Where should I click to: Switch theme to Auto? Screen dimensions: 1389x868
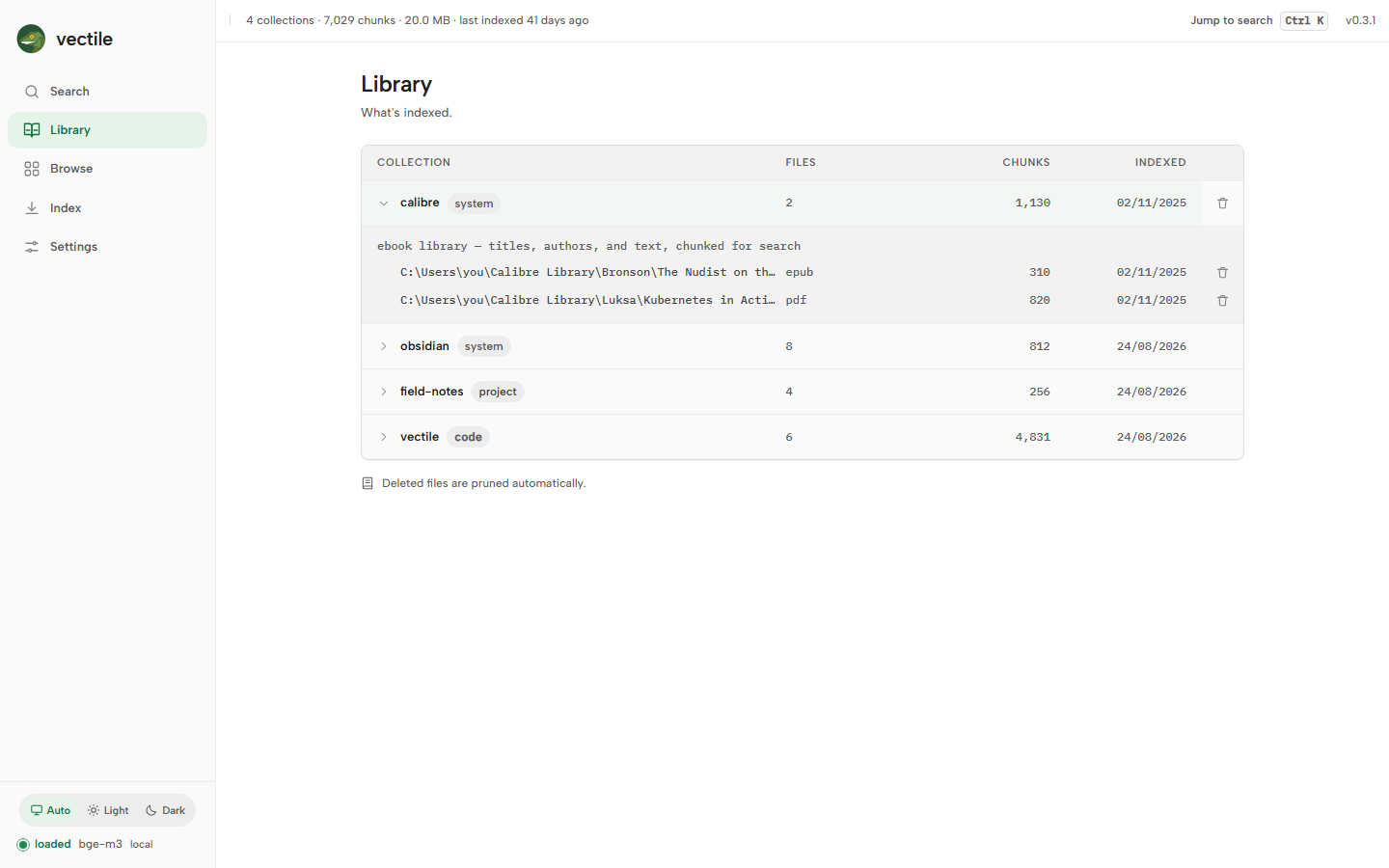[50, 810]
